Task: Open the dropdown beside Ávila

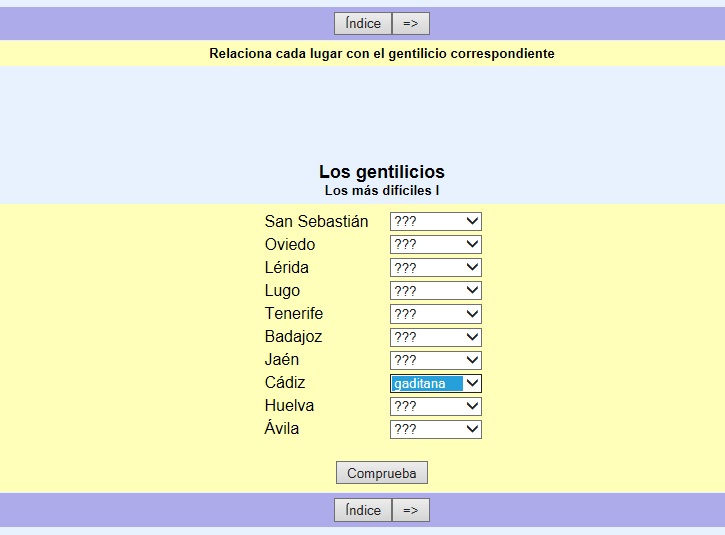Action: tap(435, 429)
